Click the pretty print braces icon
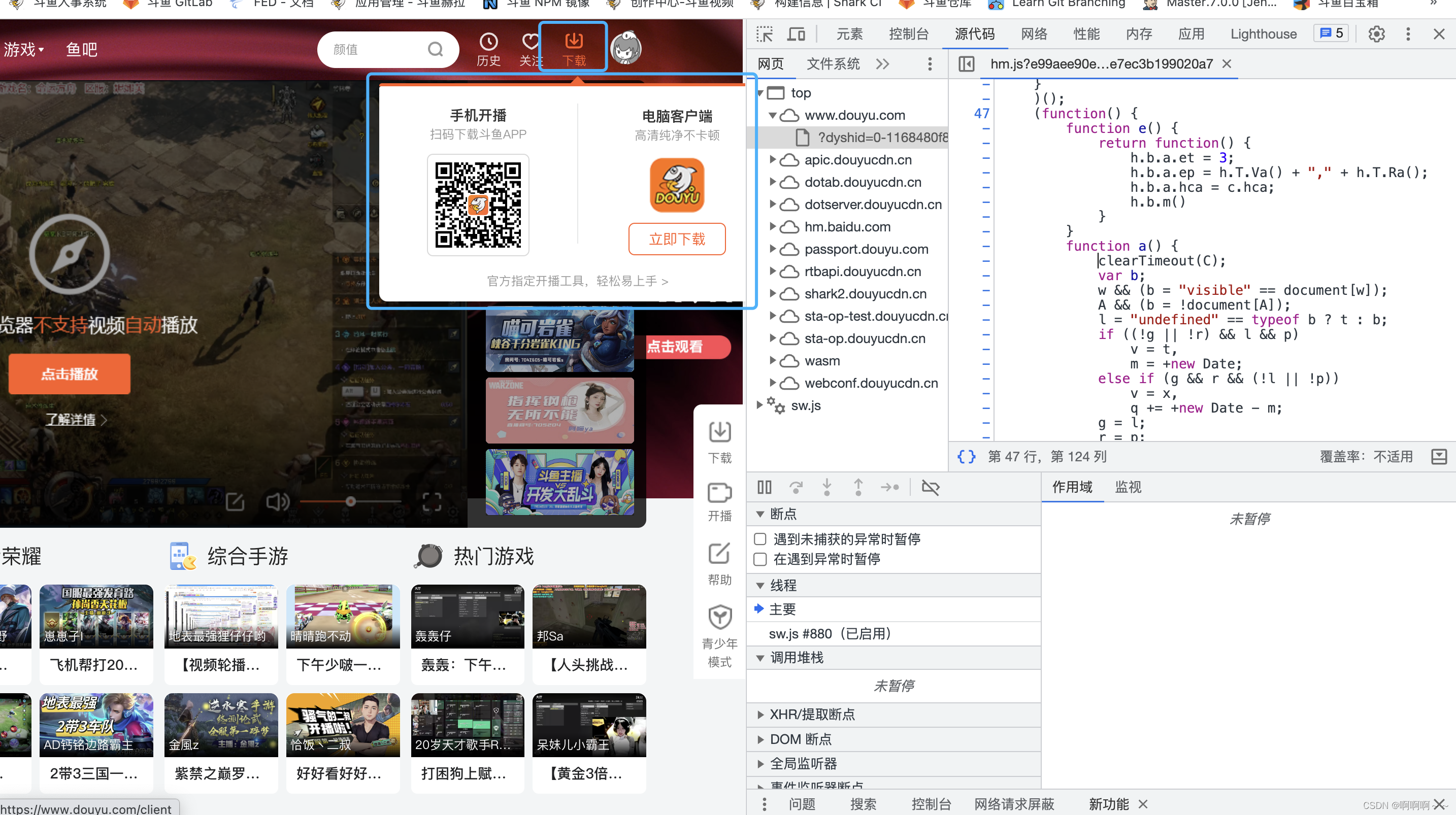The width and height of the screenshot is (1456, 815). pos(967,457)
